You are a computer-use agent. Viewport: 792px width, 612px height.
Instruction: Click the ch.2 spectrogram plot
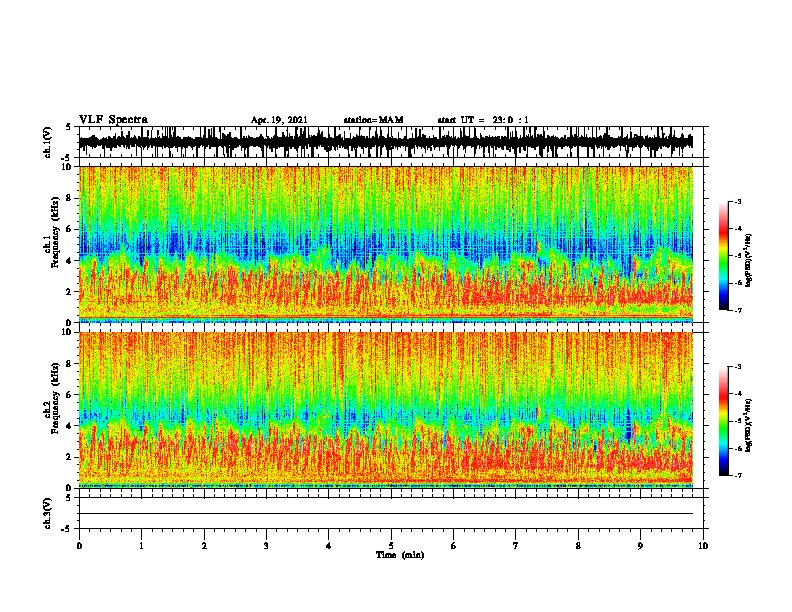click(386, 410)
